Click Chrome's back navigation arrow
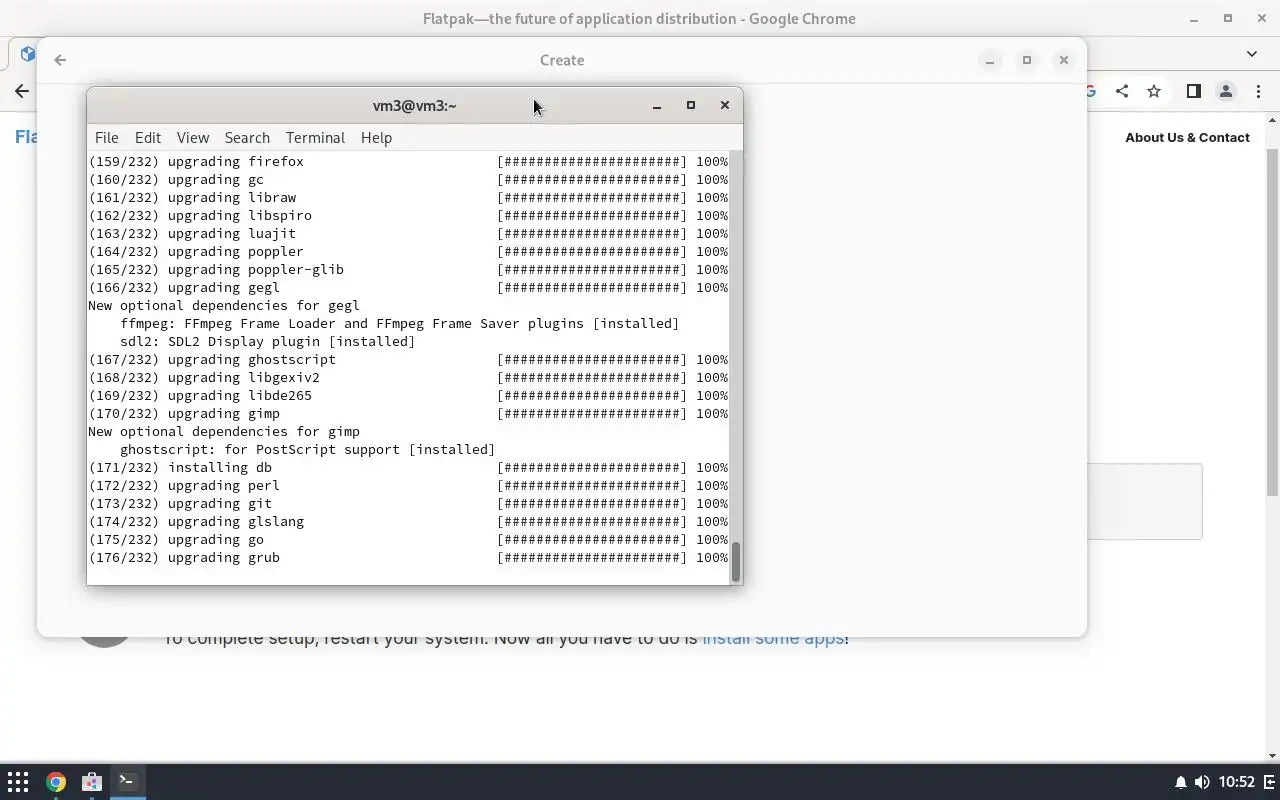The image size is (1280, 800). click(22, 91)
